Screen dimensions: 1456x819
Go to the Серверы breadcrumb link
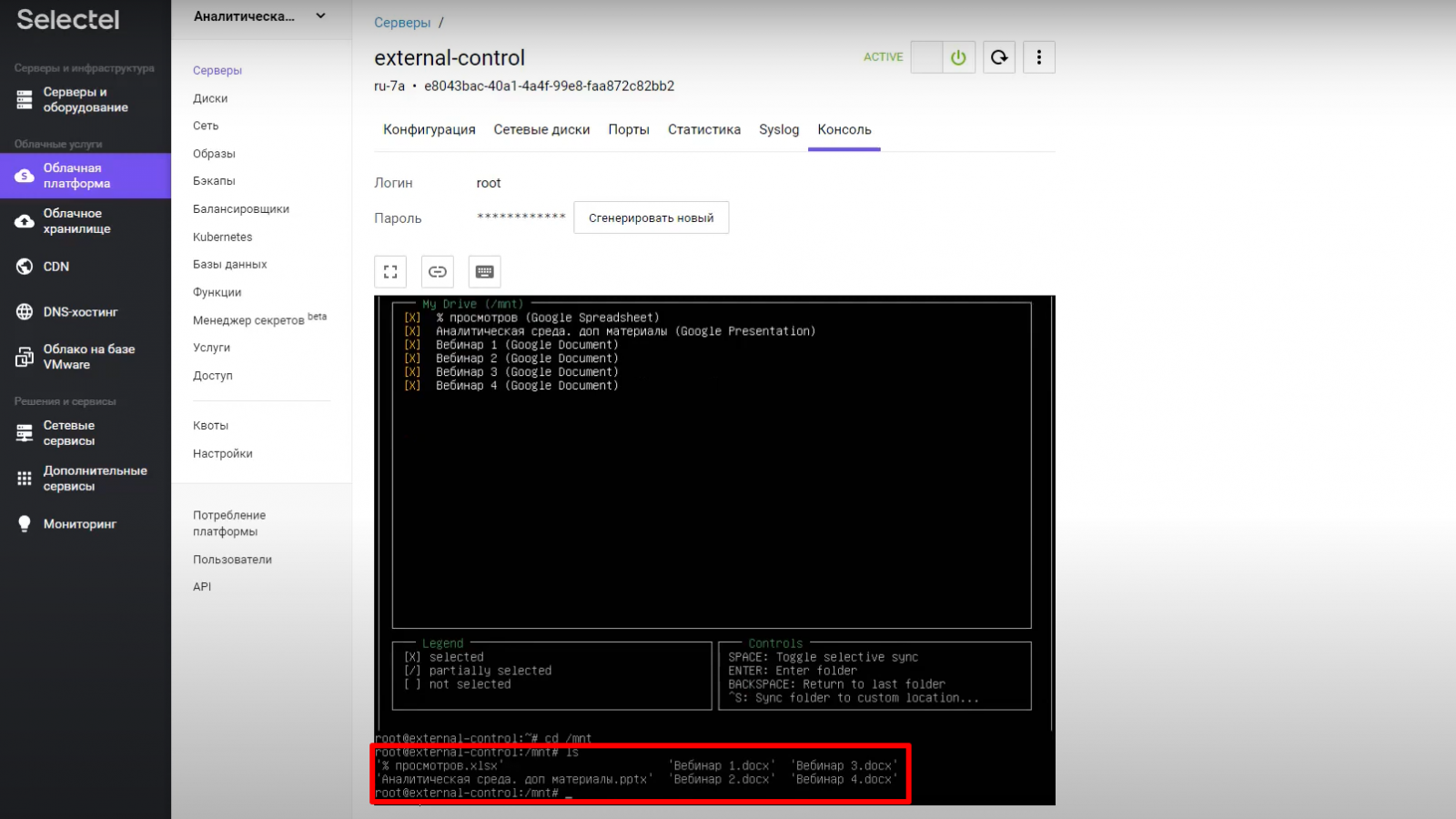click(402, 23)
